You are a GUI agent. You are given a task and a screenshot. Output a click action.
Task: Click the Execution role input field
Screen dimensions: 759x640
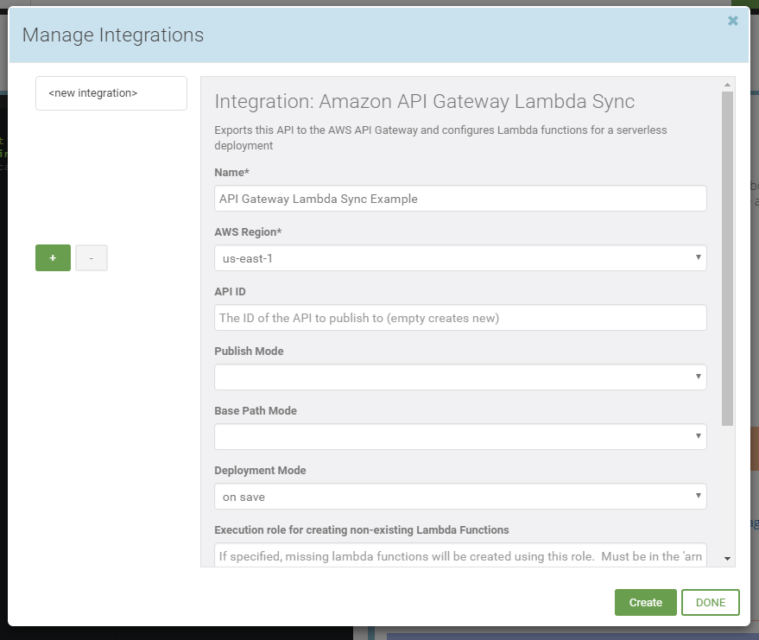(460, 555)
